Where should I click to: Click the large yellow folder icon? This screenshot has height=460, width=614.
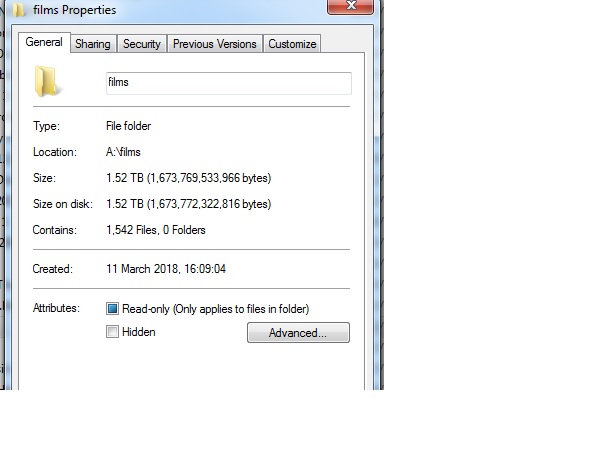tap(47, 81)
